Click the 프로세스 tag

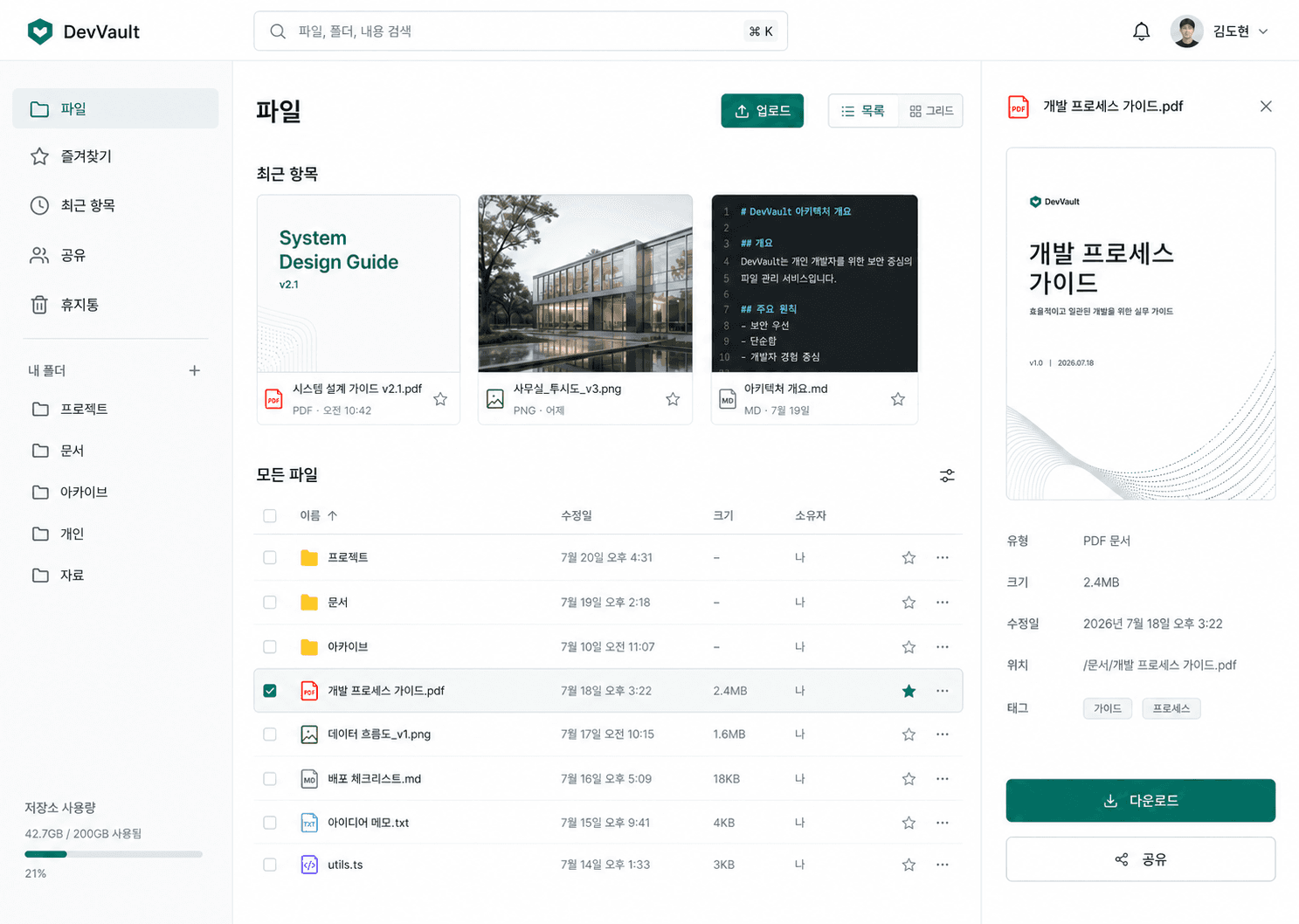point(1171,708)
